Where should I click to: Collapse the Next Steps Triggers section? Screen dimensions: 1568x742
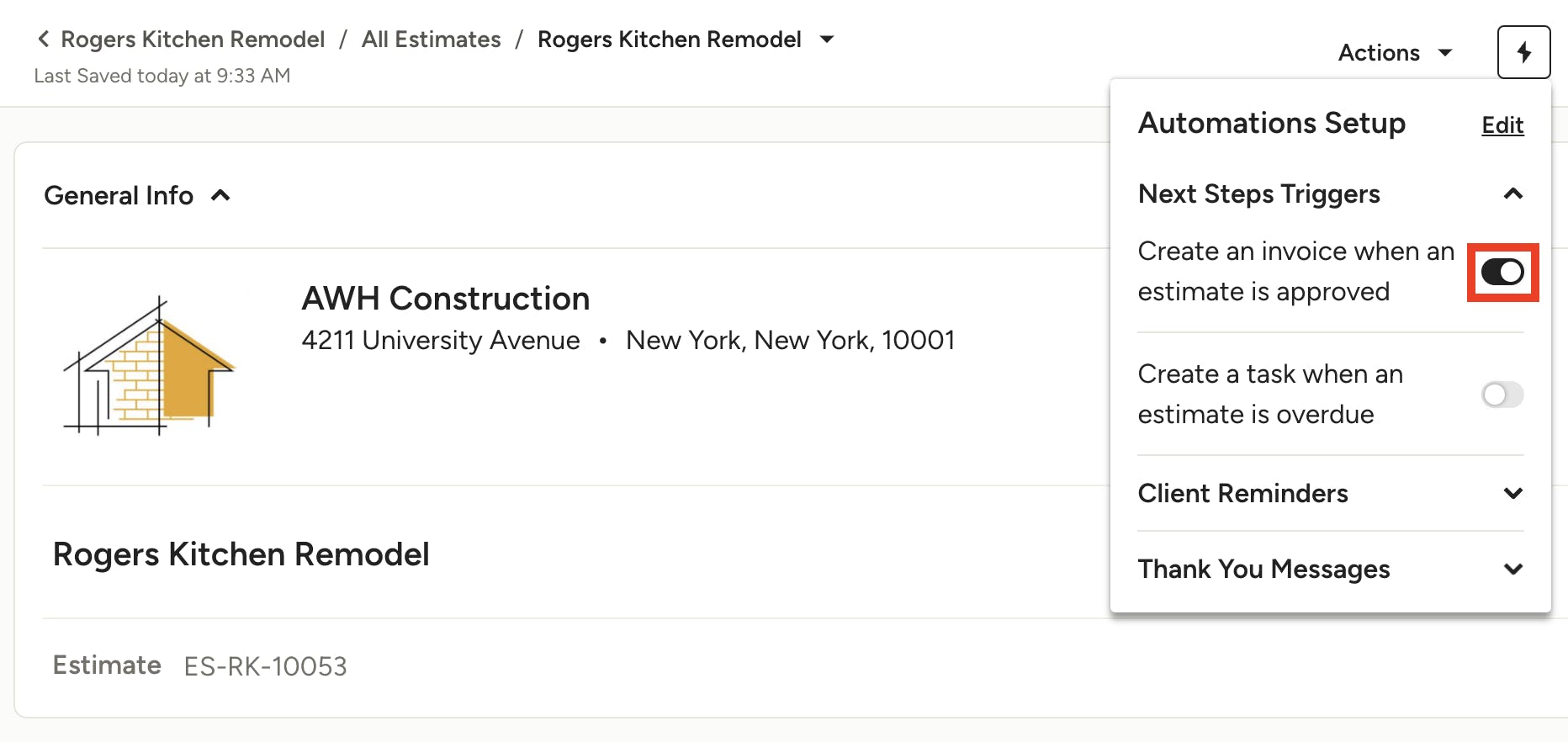1512,194
